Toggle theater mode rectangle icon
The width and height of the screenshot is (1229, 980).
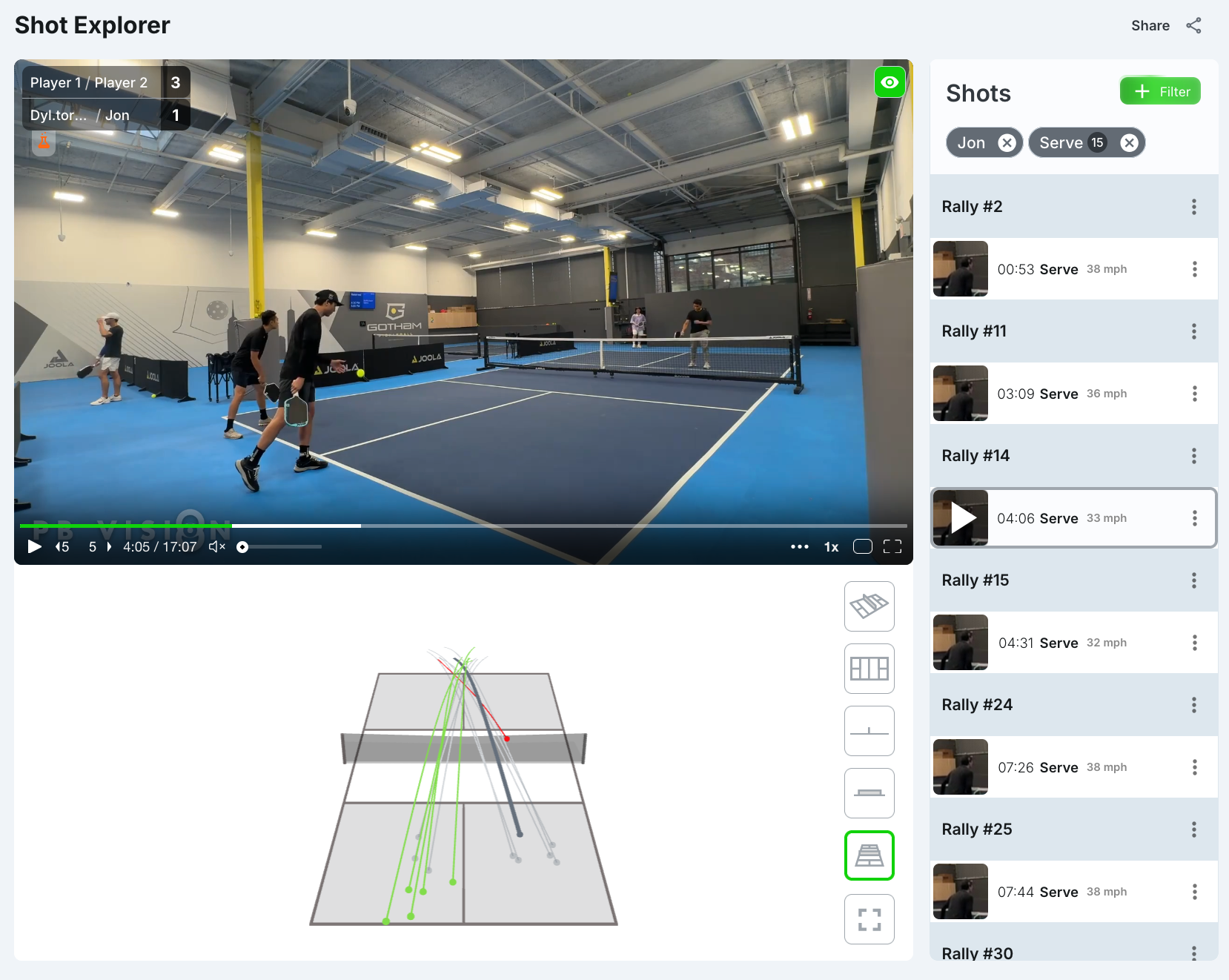pos(863,546)
